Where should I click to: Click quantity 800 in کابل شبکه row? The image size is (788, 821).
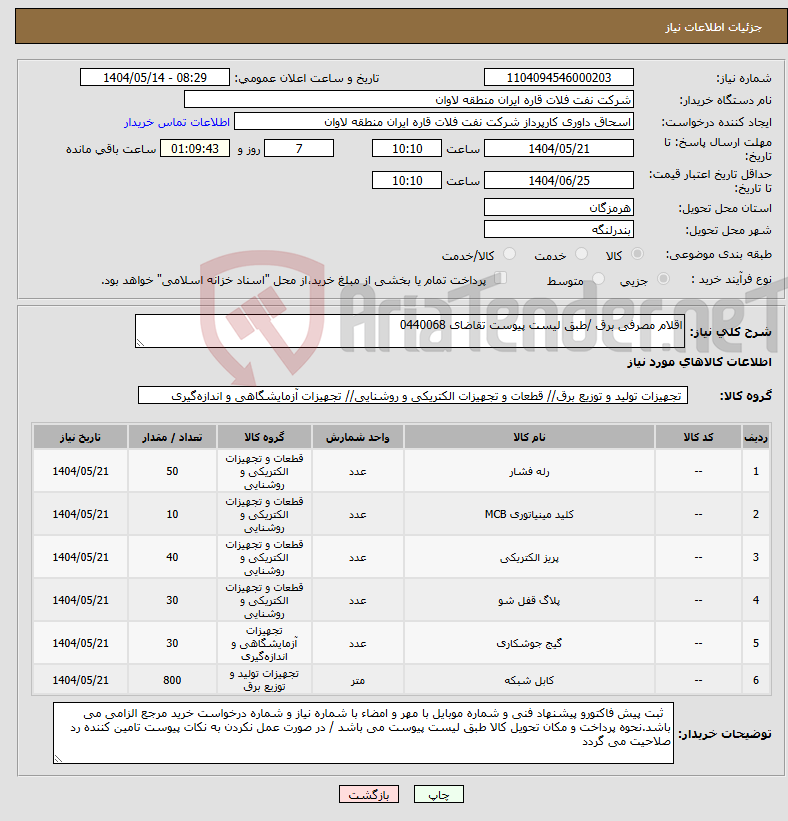(x=172, y=680)
